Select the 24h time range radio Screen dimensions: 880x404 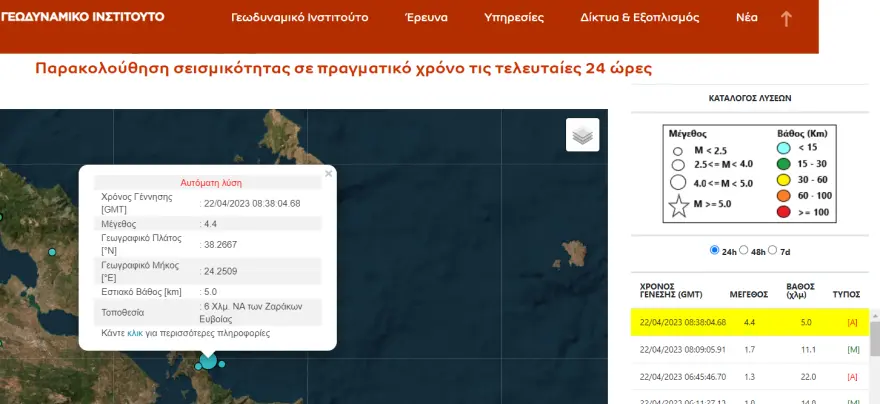714,249
